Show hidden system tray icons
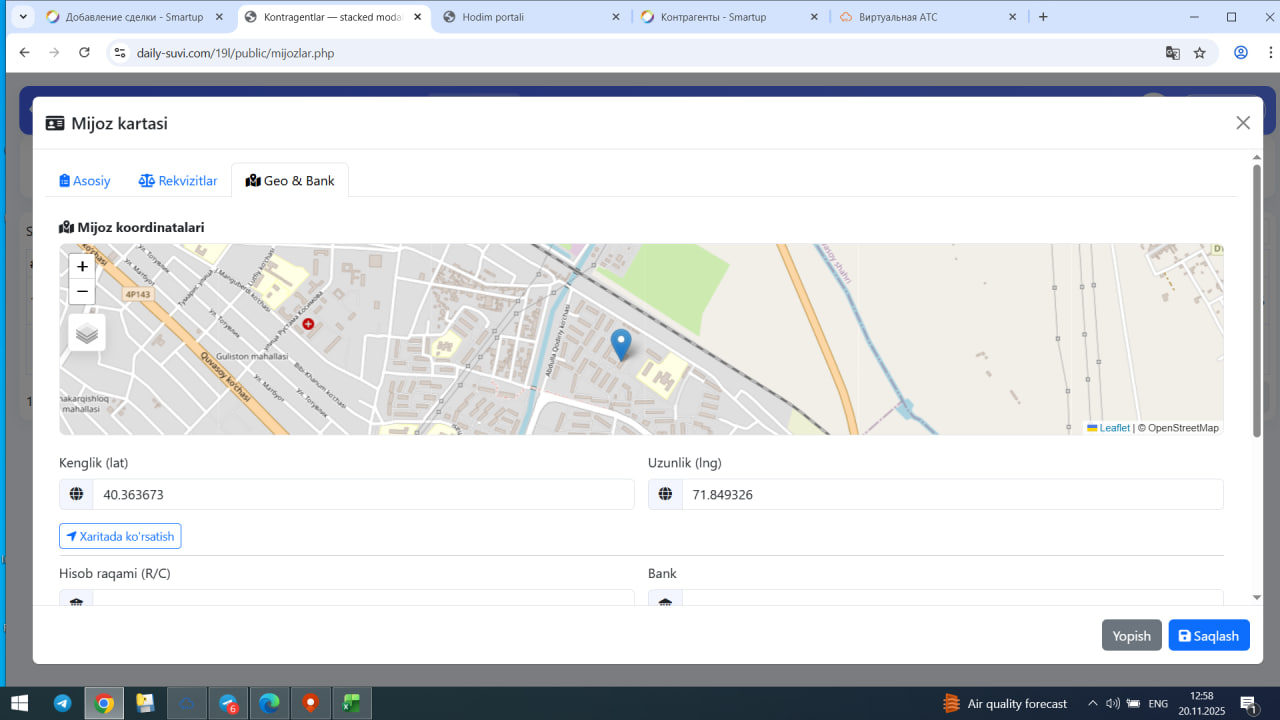Image resolution: width=1280 pixels, height=720 pixels. 1092,703
